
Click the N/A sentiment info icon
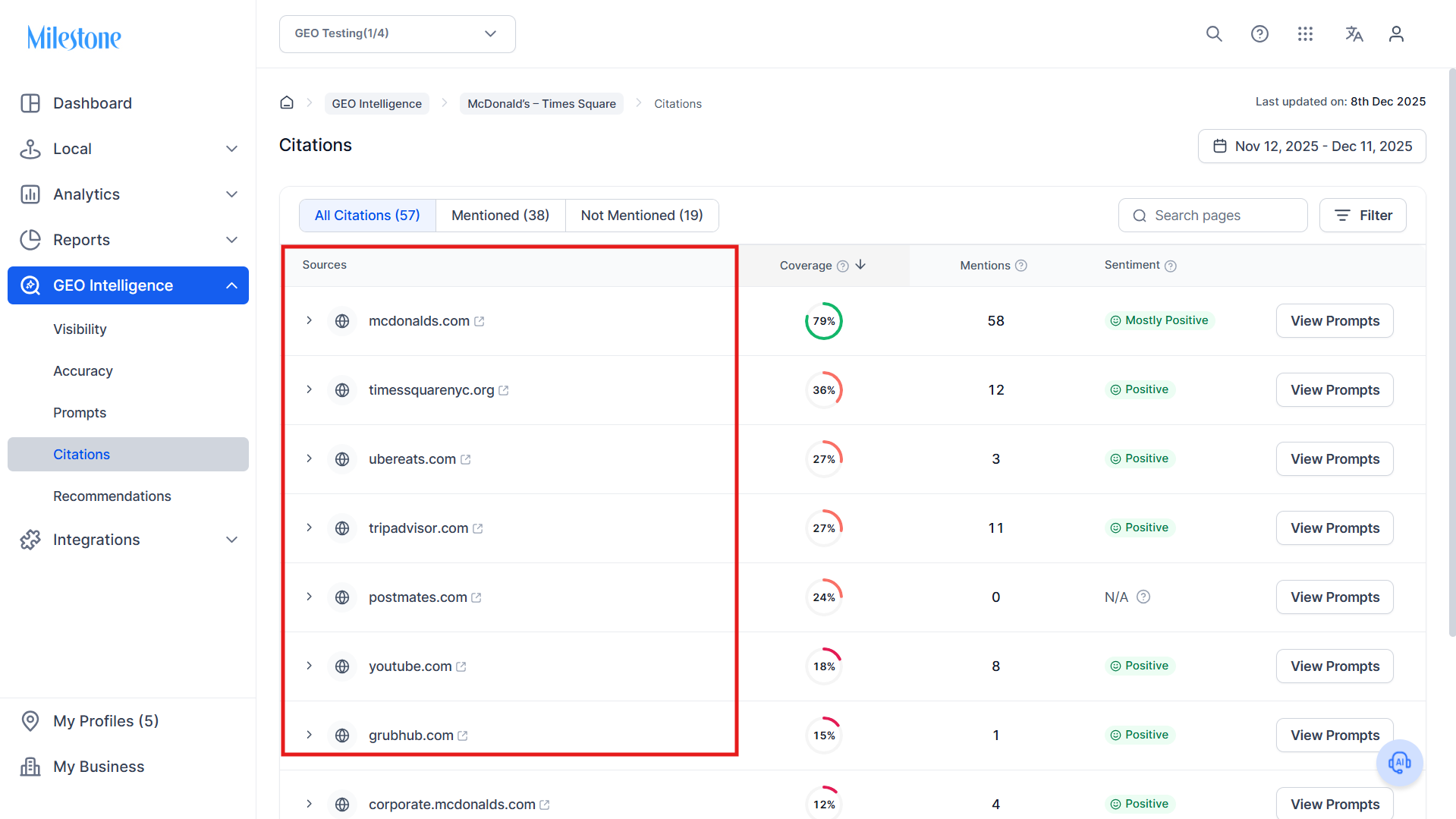[1143, 597]
